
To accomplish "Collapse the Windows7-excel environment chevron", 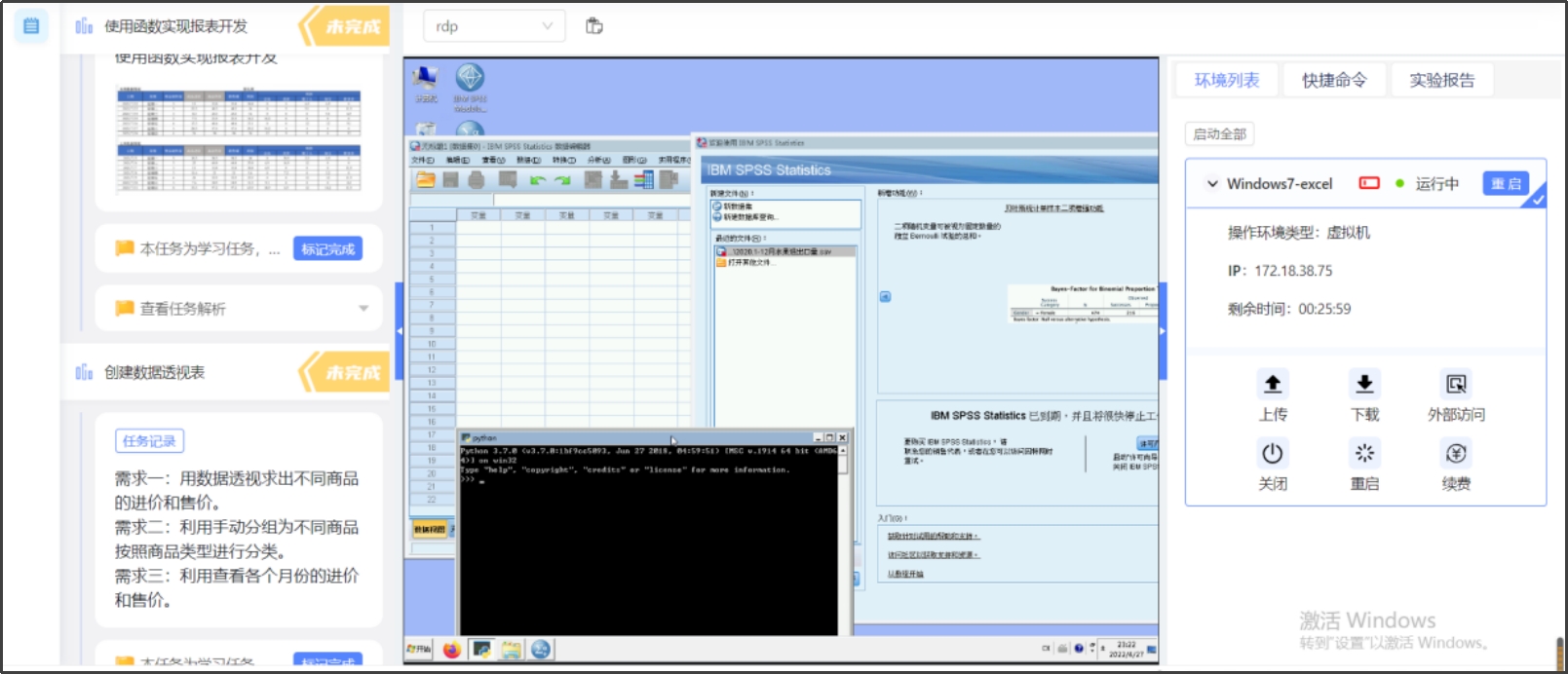I will [x=1212, y=183].
